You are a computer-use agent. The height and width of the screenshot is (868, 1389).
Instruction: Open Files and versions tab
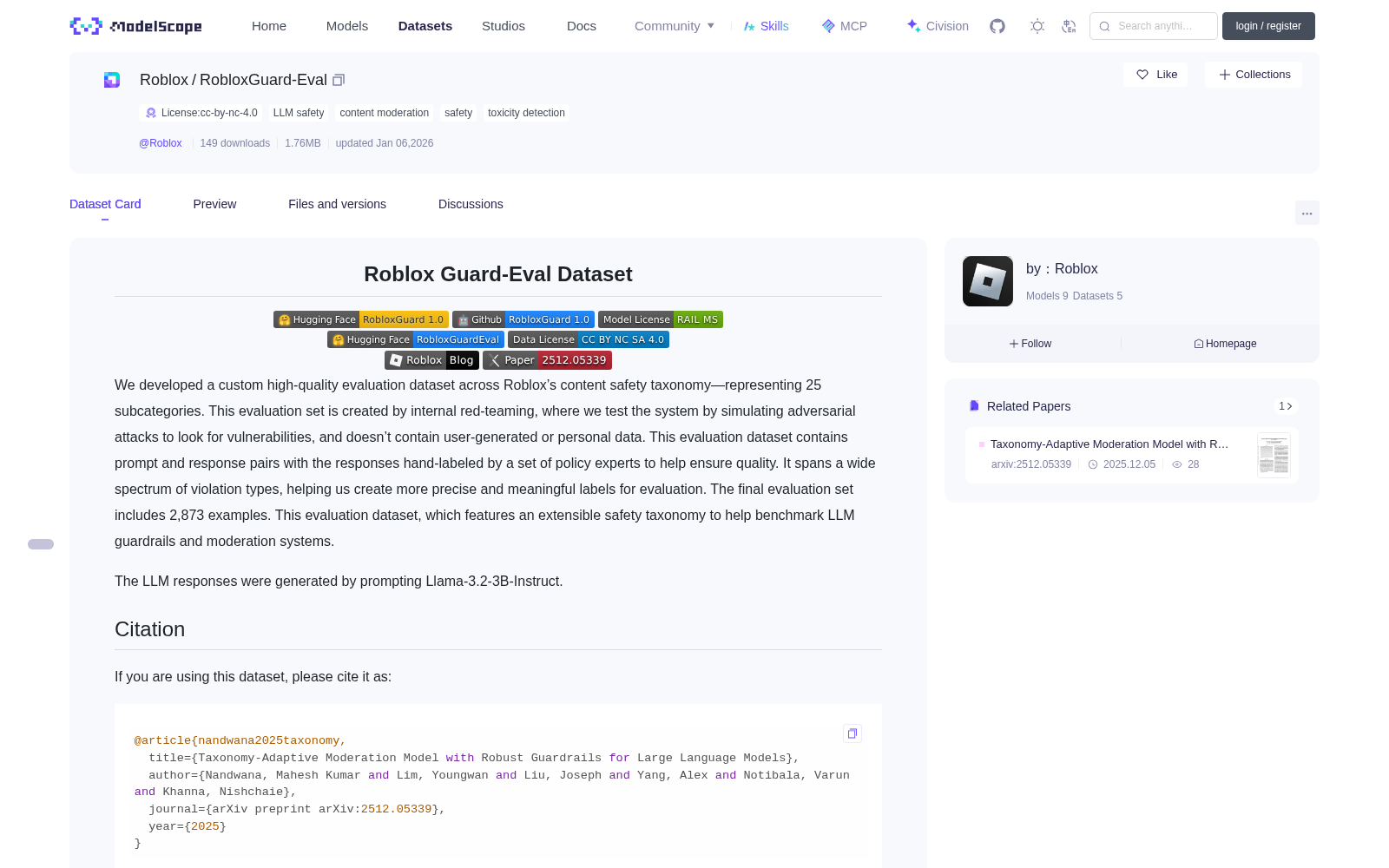[337, 204]
